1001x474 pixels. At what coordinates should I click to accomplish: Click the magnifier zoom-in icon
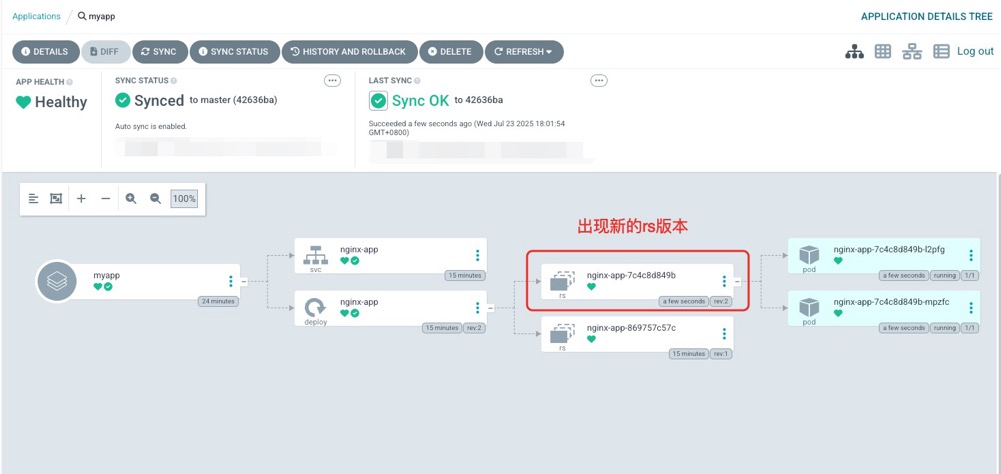pos(131,199)
